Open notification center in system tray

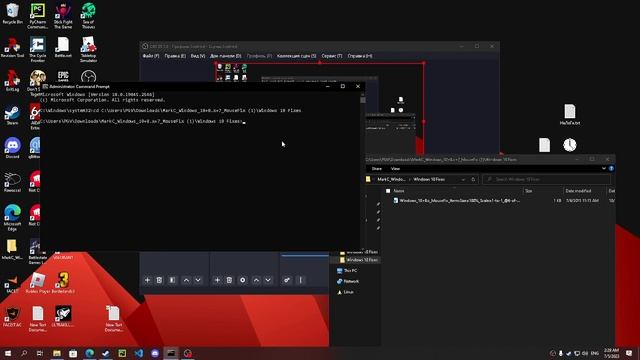[x=629, y=353]
